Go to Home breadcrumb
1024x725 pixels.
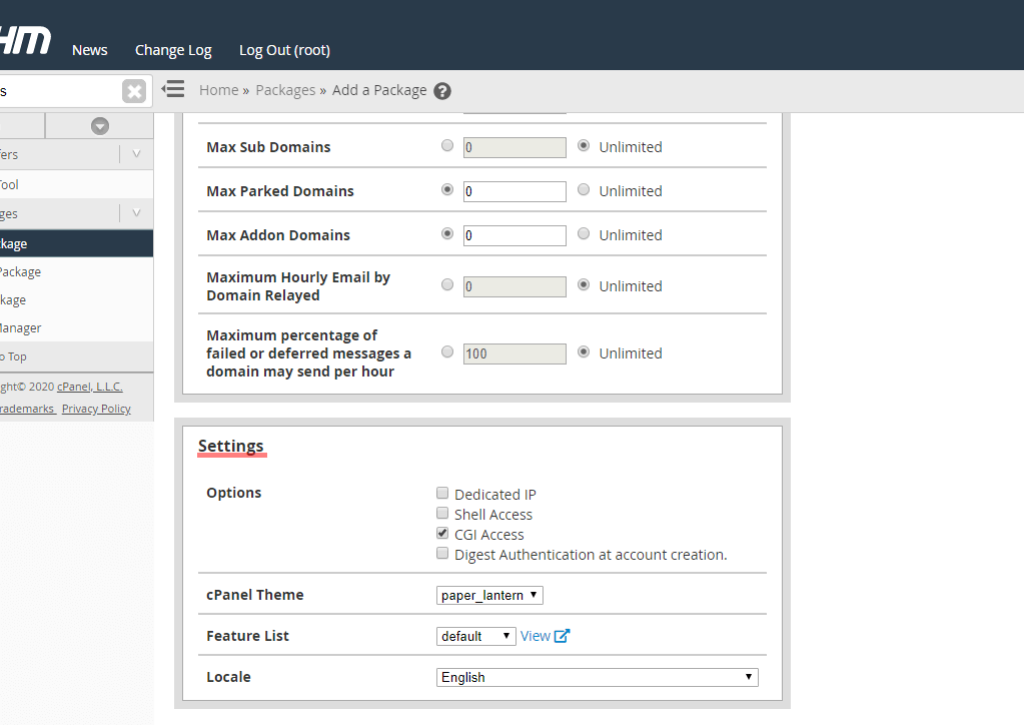pos(219,90)
